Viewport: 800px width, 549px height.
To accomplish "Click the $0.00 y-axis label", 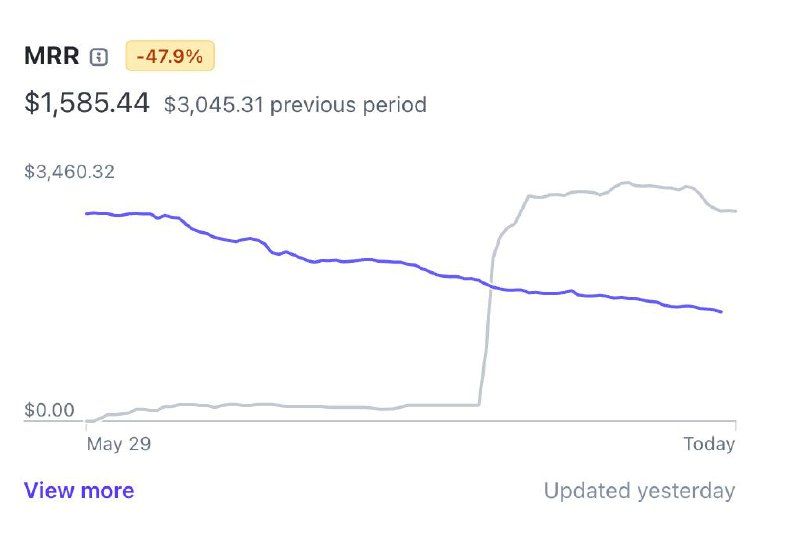I will (x=50, y=410).
